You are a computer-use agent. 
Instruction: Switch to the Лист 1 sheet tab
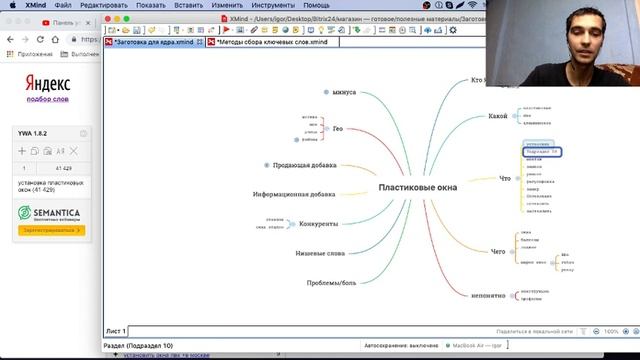[116, 331]
